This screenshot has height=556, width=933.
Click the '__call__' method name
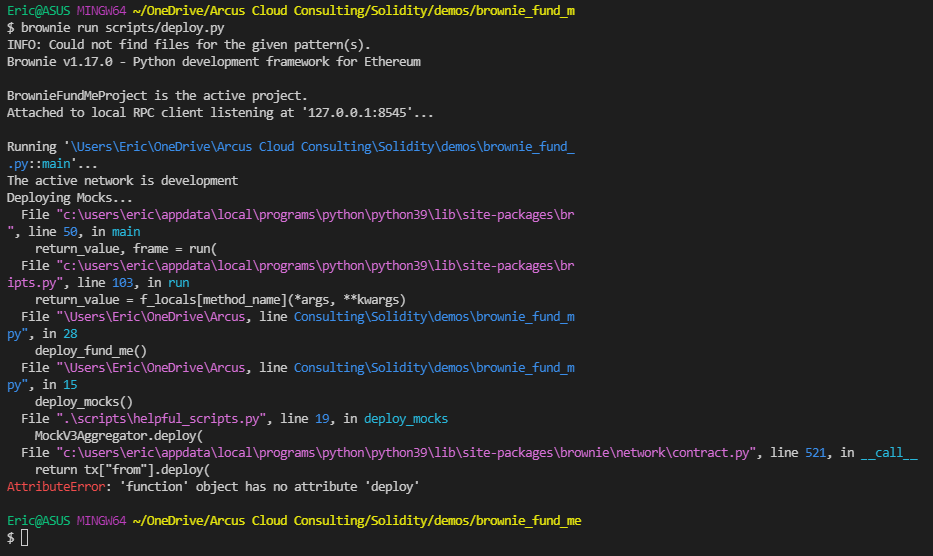point(889,453)
